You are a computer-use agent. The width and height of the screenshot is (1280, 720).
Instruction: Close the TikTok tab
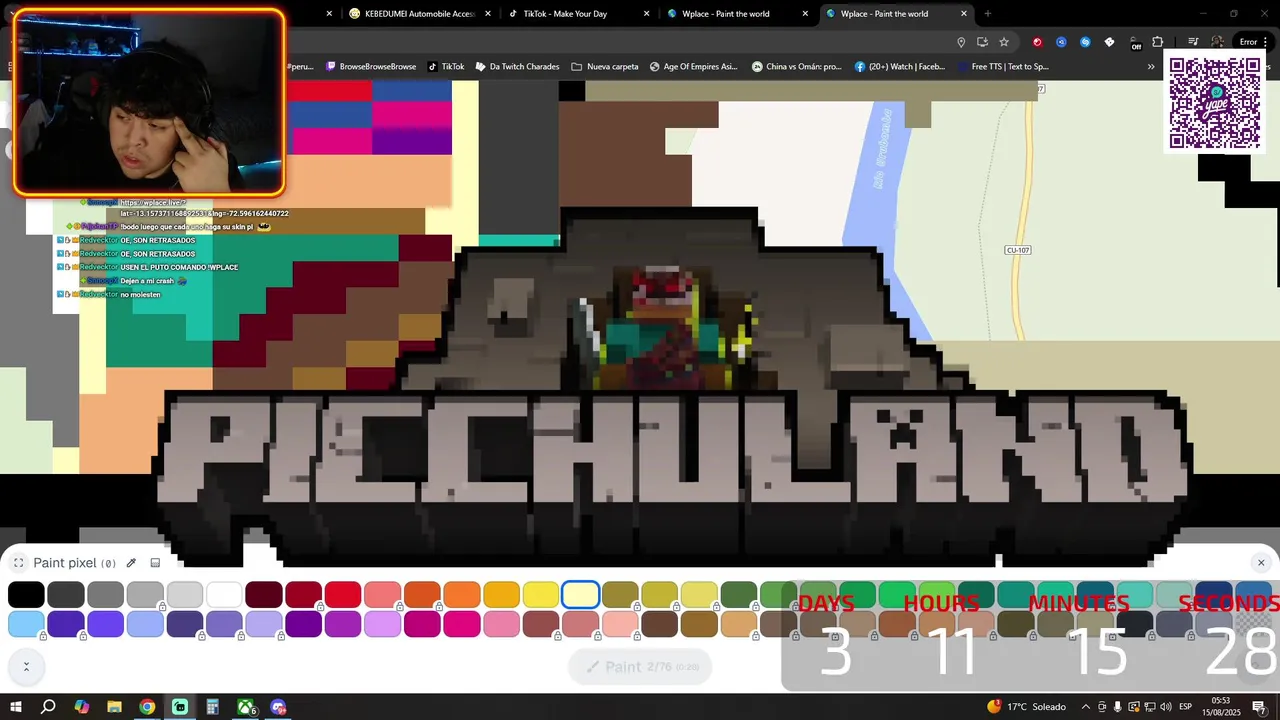pos(646,14)
